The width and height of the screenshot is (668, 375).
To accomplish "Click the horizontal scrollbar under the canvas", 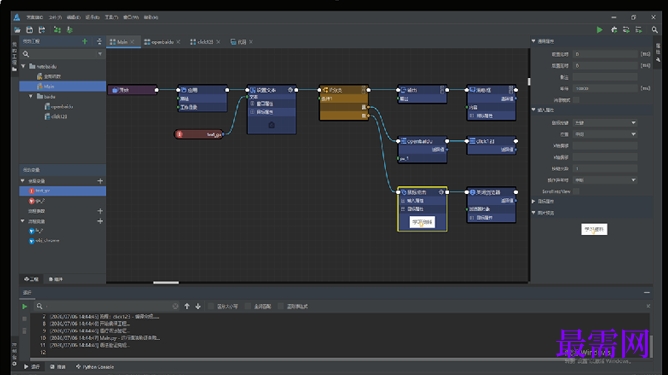I will (x=166, y=282).
